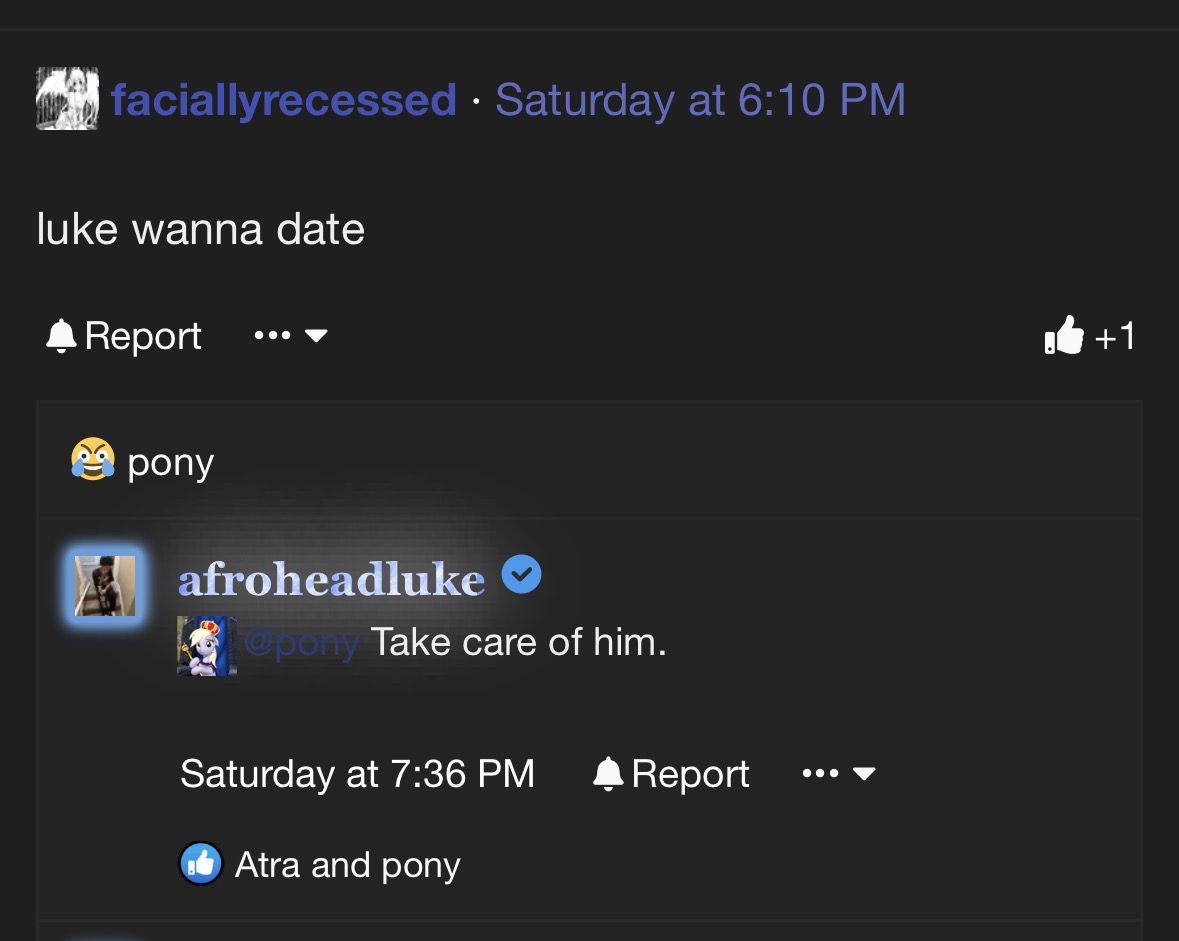Screen dimensions: 1179x941
Task: Click the Saturday at 6:10 PM timestamp
Action: tap(700, 99)
